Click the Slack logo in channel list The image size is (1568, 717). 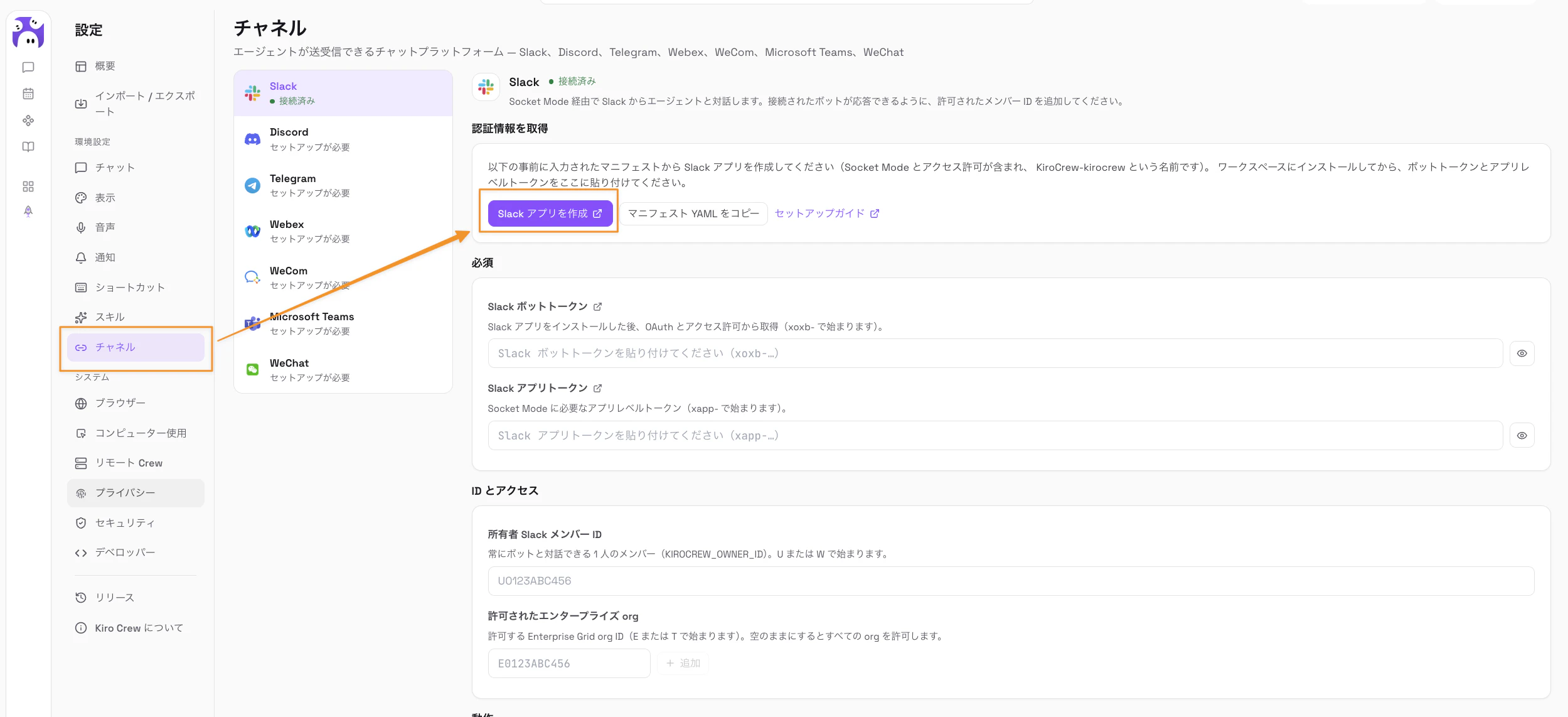tap(252, 93)
